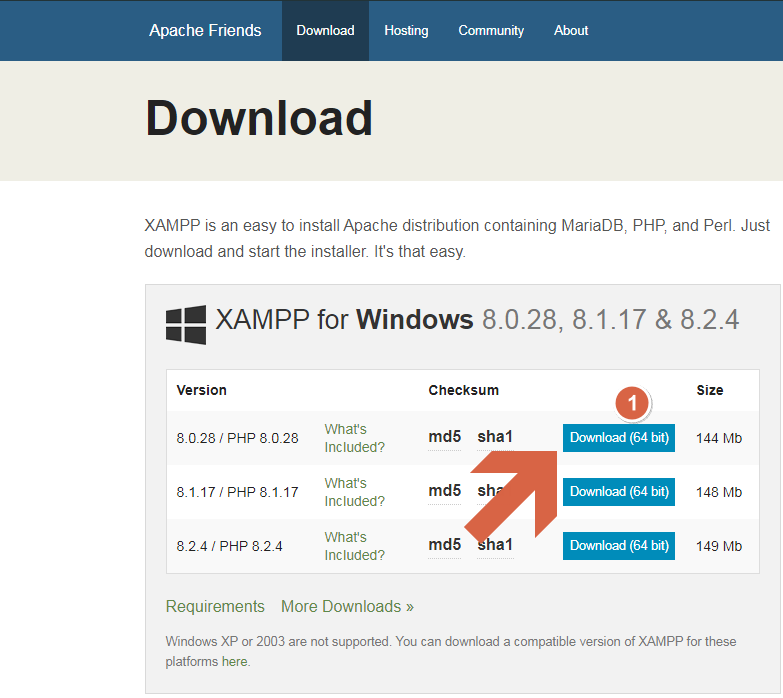The width and height of the screenshot is (783, 698).
Task: Open the Hosting navigation item
Action: pos(406,30)
